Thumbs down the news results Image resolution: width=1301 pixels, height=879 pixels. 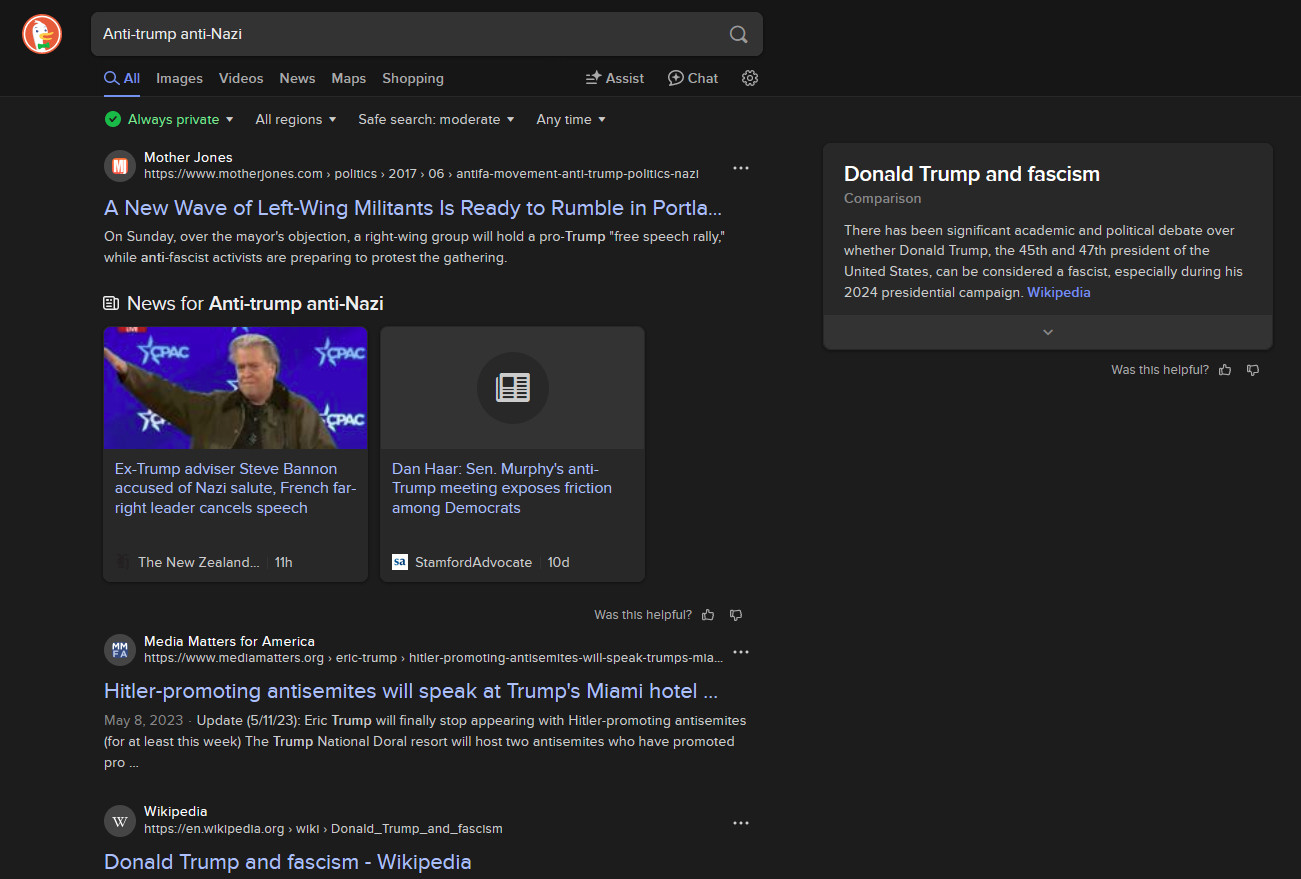[736, 615]
